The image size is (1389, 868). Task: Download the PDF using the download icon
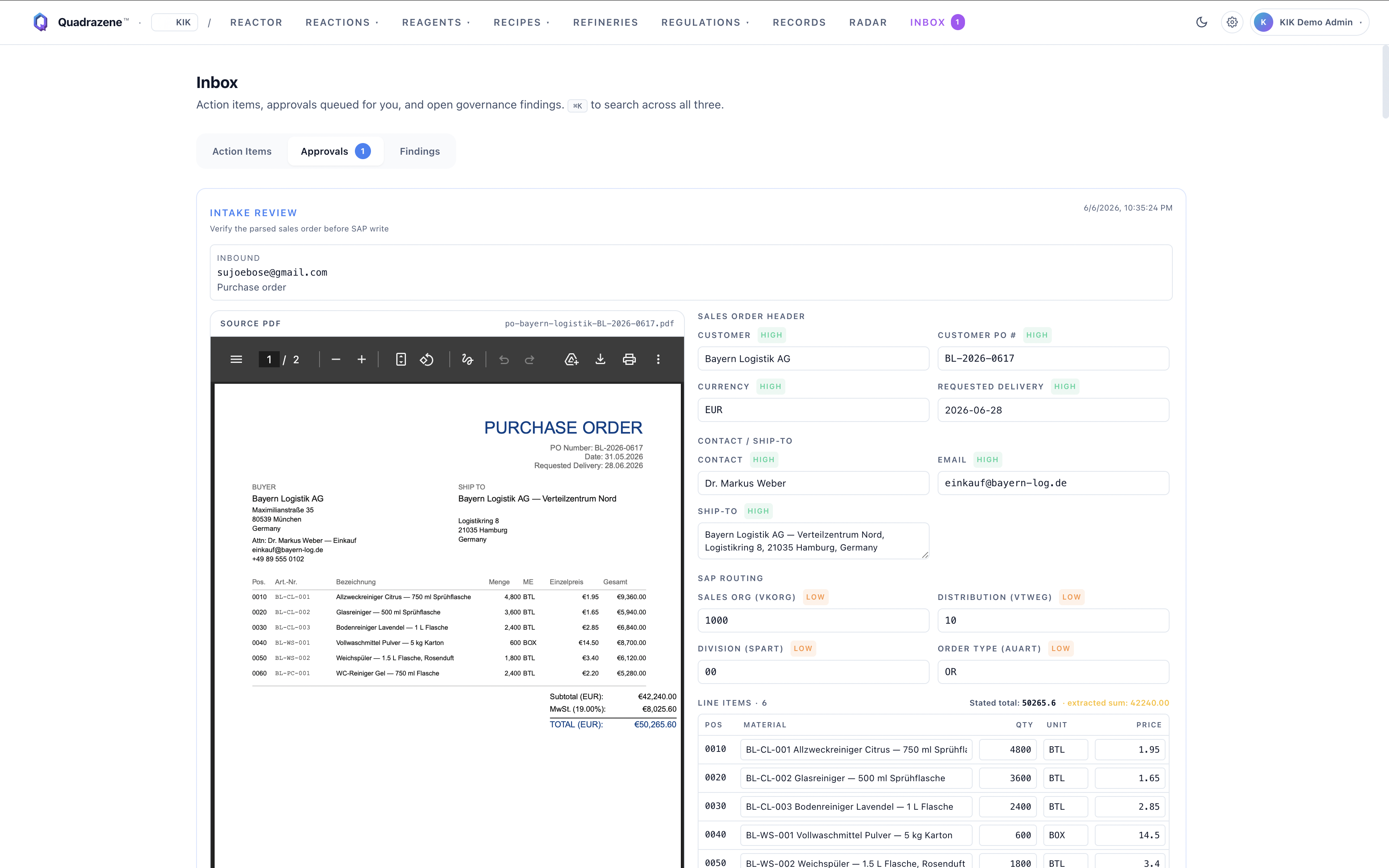click(600, 359)
